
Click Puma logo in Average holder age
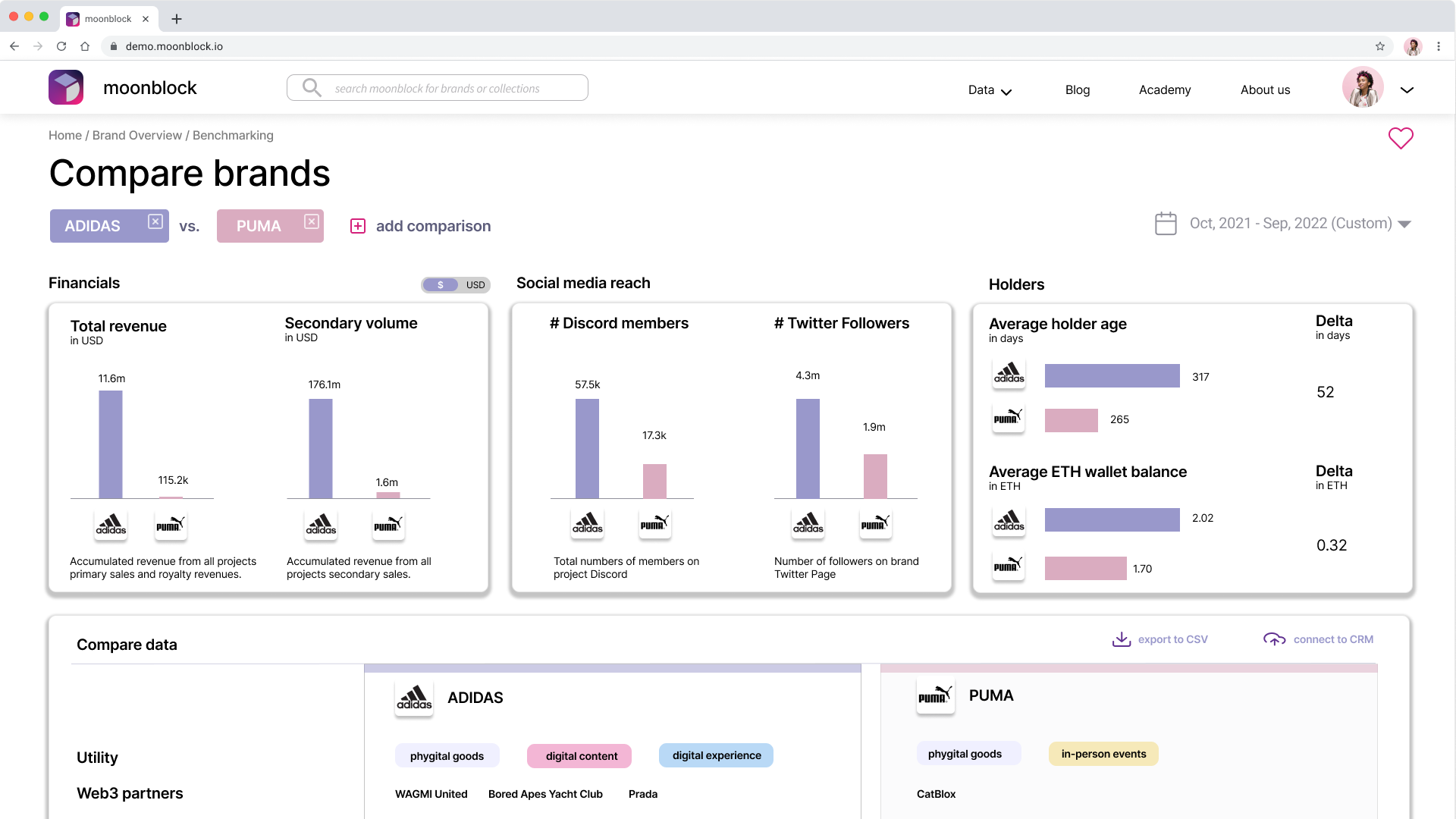click(1009, 418)
